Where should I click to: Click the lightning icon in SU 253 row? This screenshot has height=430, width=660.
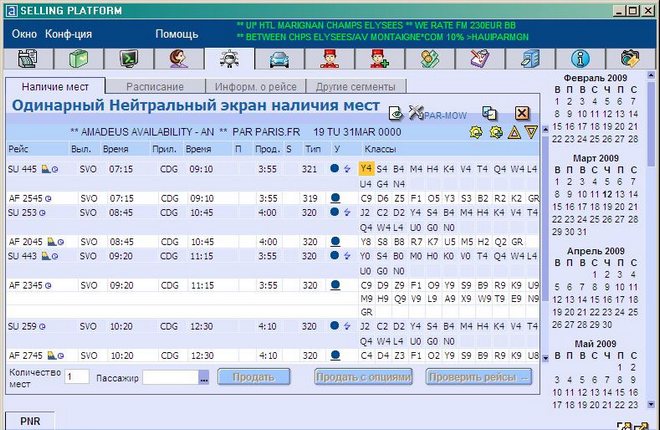coord(347,212)
